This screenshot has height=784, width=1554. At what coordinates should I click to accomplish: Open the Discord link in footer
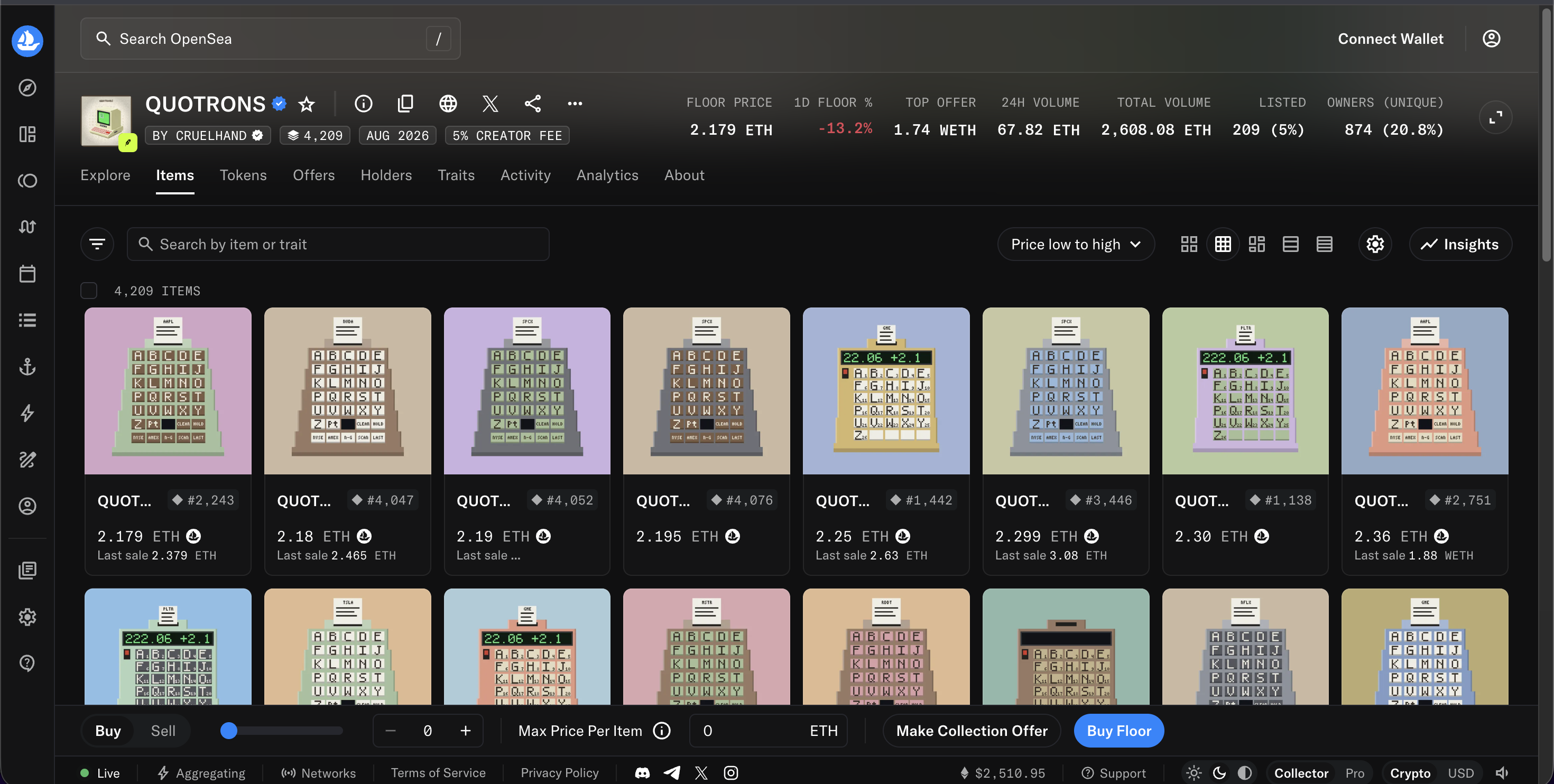pyautogui.click(x=642, y=772)
